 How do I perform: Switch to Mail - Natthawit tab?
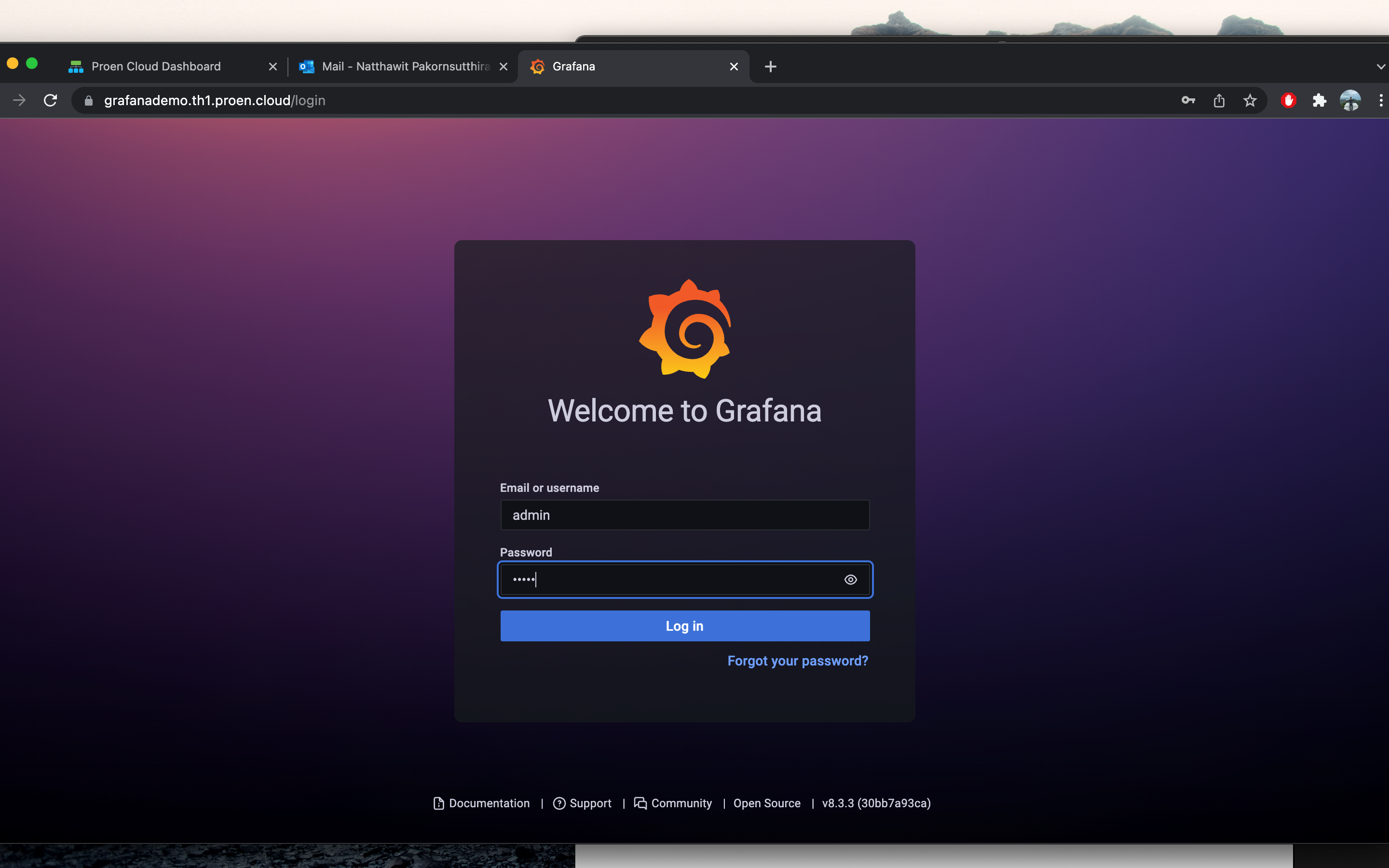coord(403,67)
